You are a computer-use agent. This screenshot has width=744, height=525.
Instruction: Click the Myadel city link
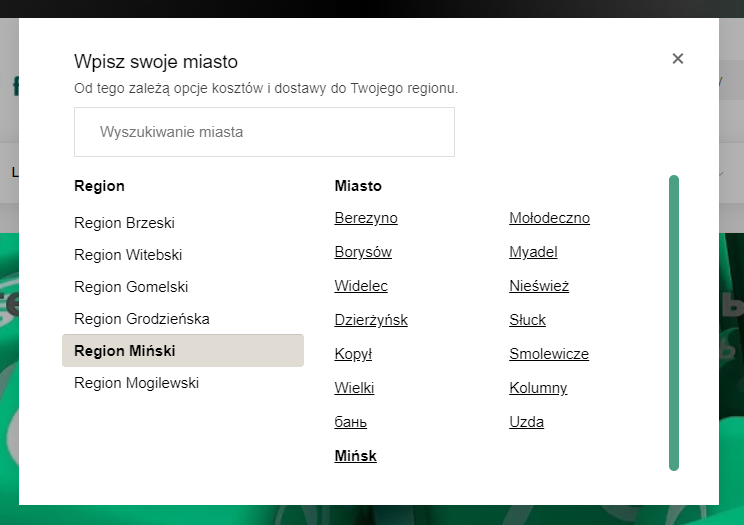[533, 252]
